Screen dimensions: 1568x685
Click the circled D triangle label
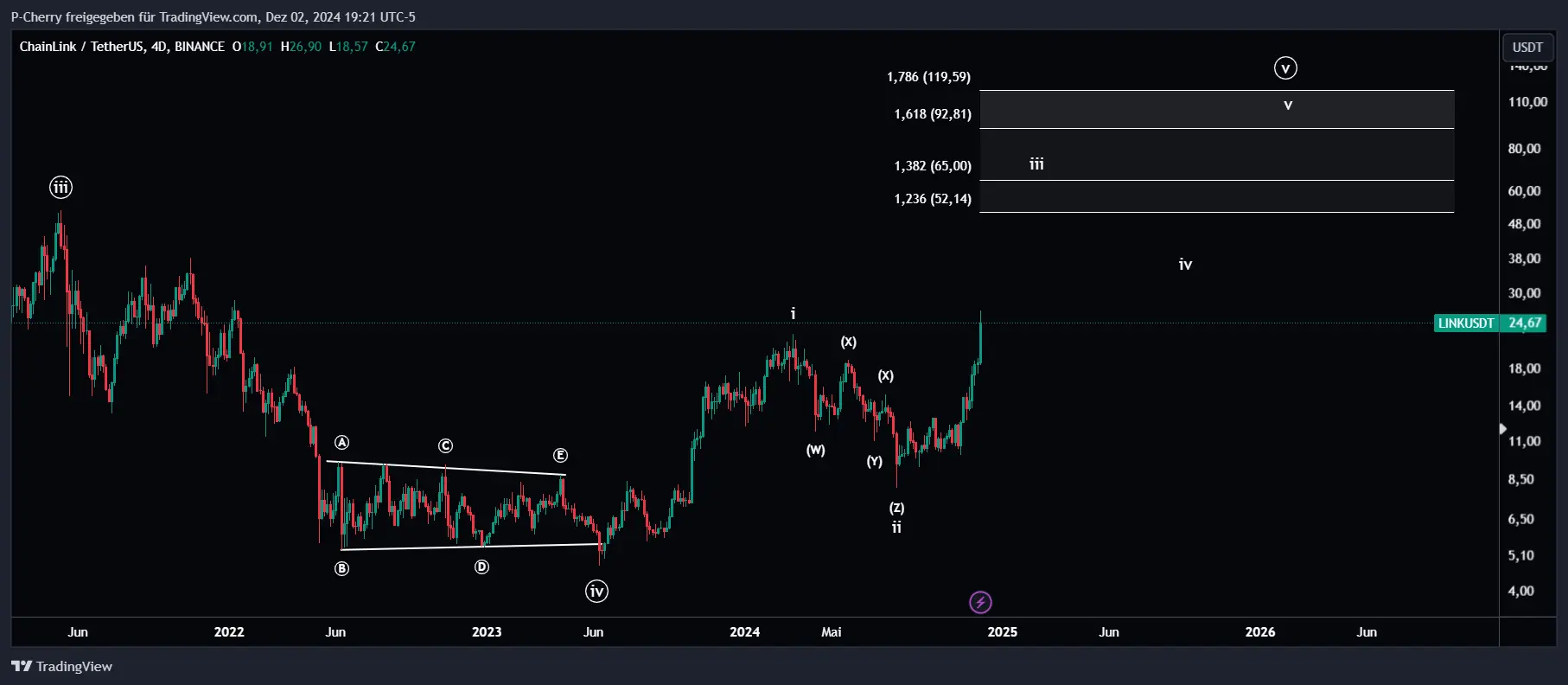point(481,567)
